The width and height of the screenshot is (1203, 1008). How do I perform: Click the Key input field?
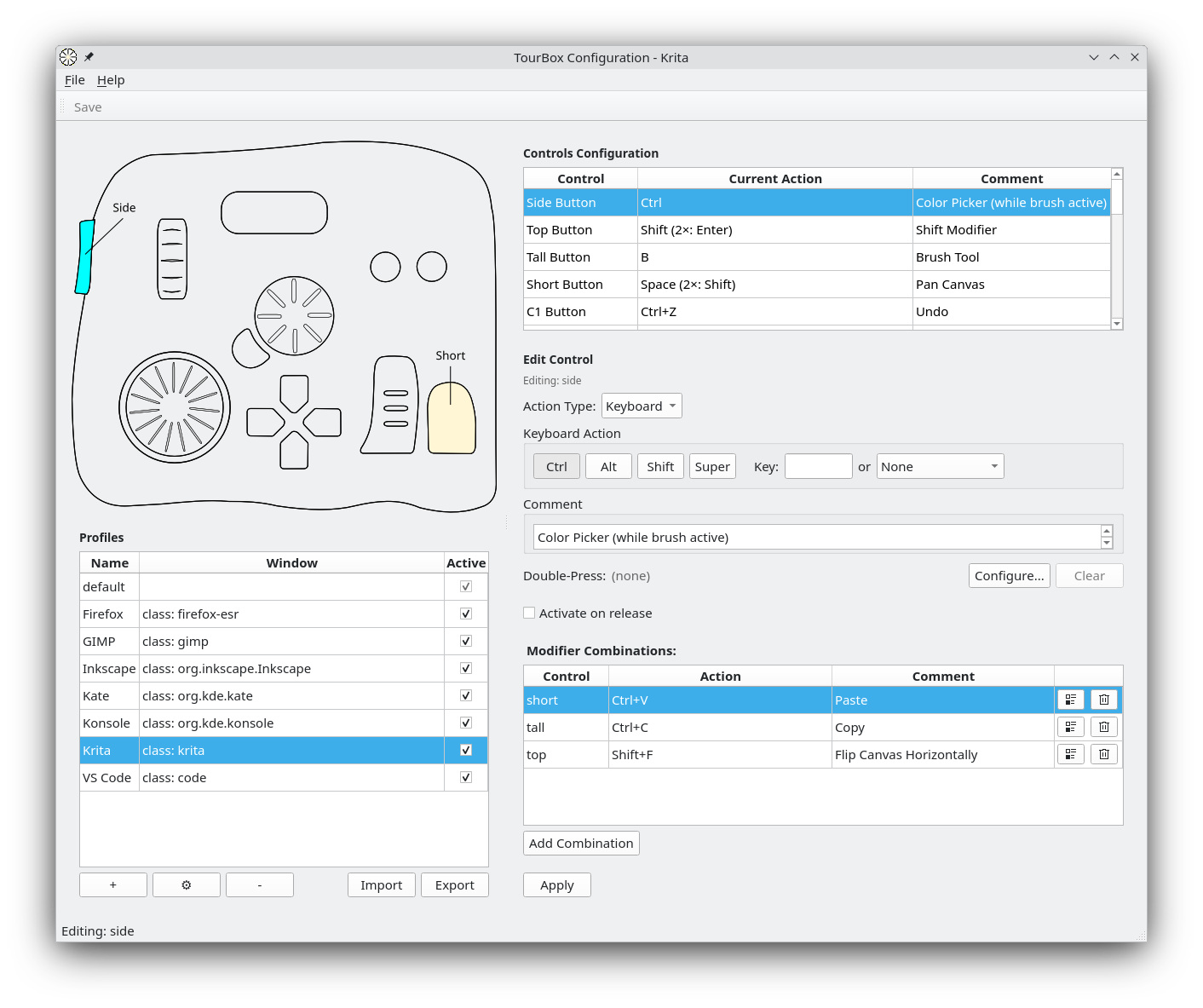pyautogui.click(x=818, y=466)
